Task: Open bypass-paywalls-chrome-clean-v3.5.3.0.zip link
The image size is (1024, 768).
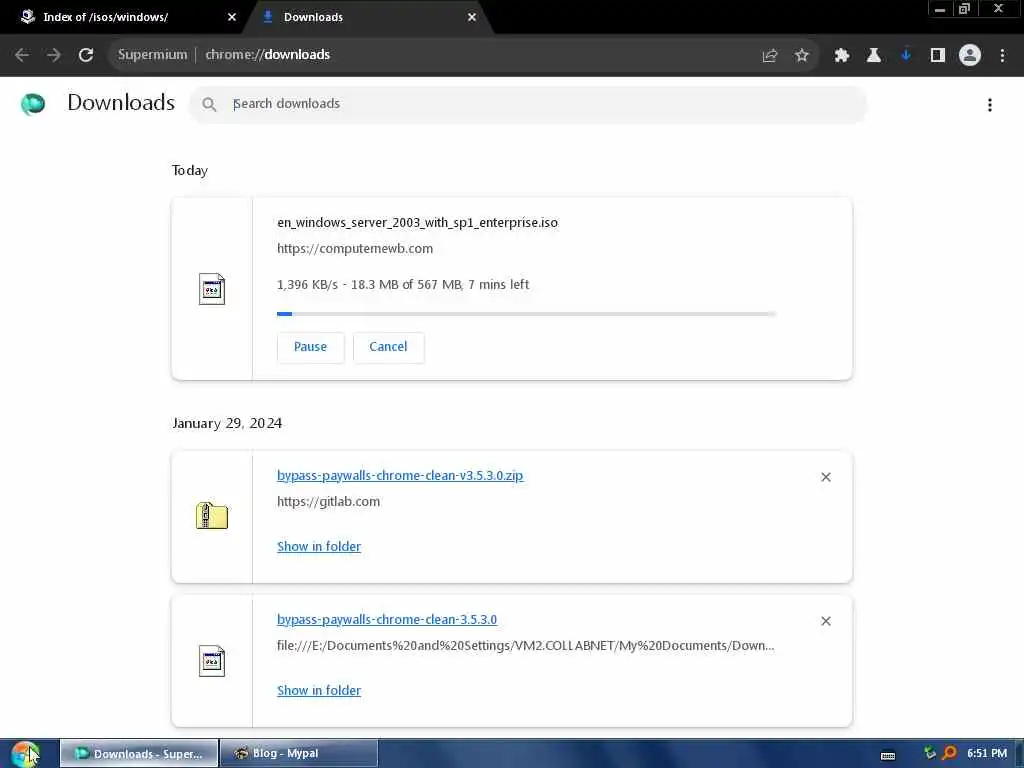Action: 400,475
